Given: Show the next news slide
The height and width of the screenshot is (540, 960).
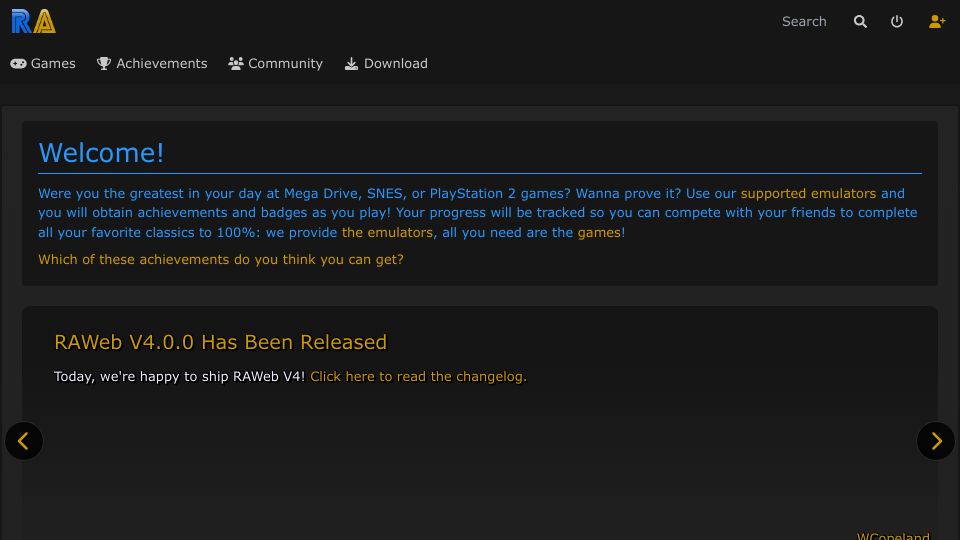Looking at the screenshot, I should [x=936, y=441].
